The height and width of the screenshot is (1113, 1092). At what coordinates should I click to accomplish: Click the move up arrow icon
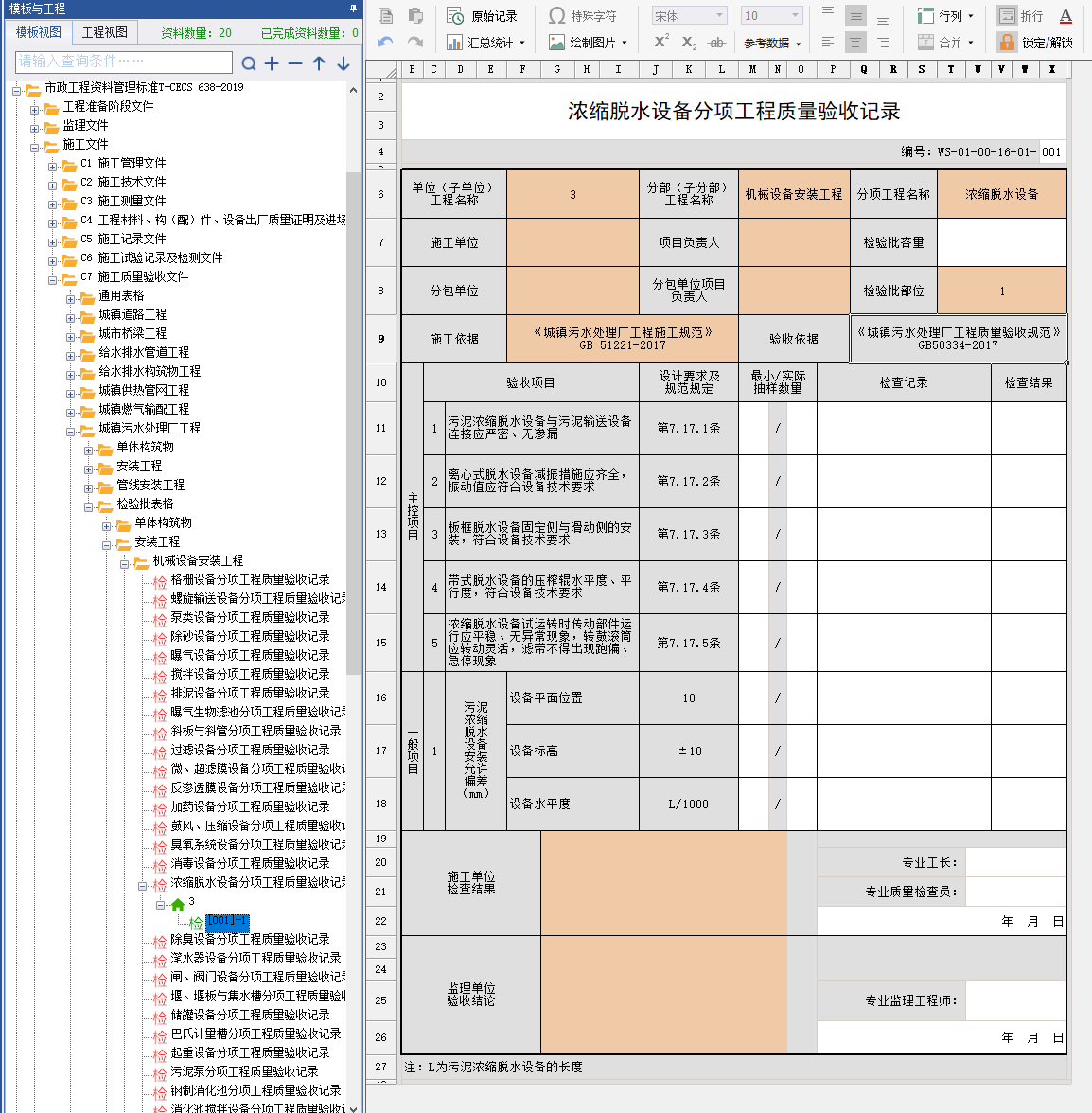tap(319, 63)
